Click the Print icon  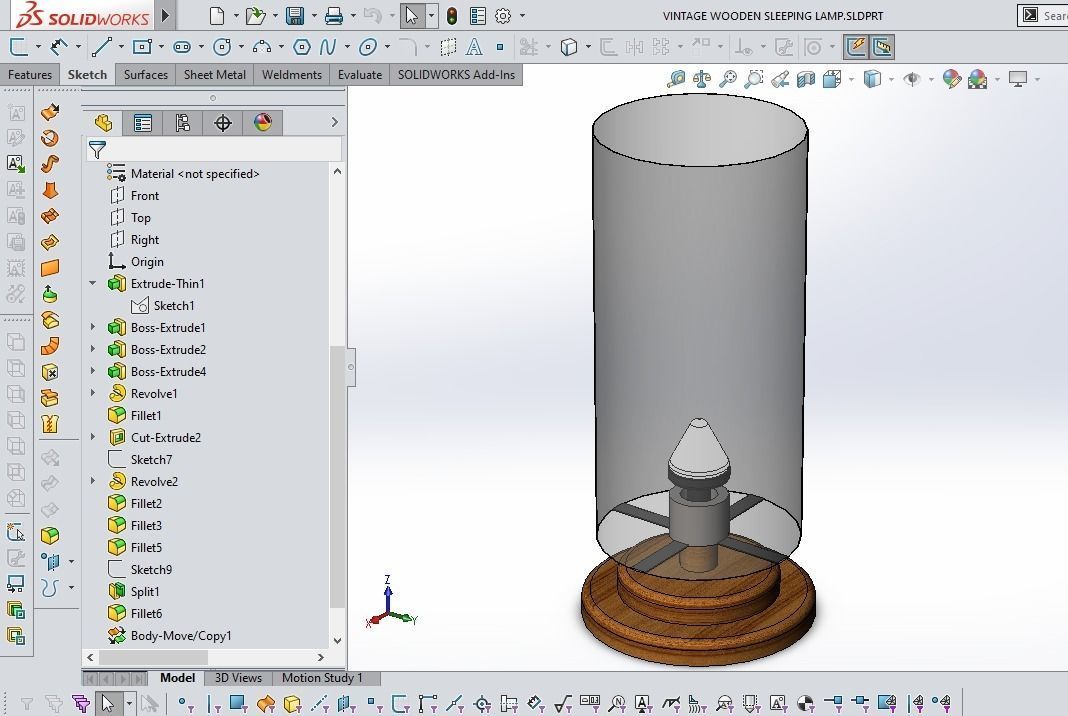click(x=334, y=16)
